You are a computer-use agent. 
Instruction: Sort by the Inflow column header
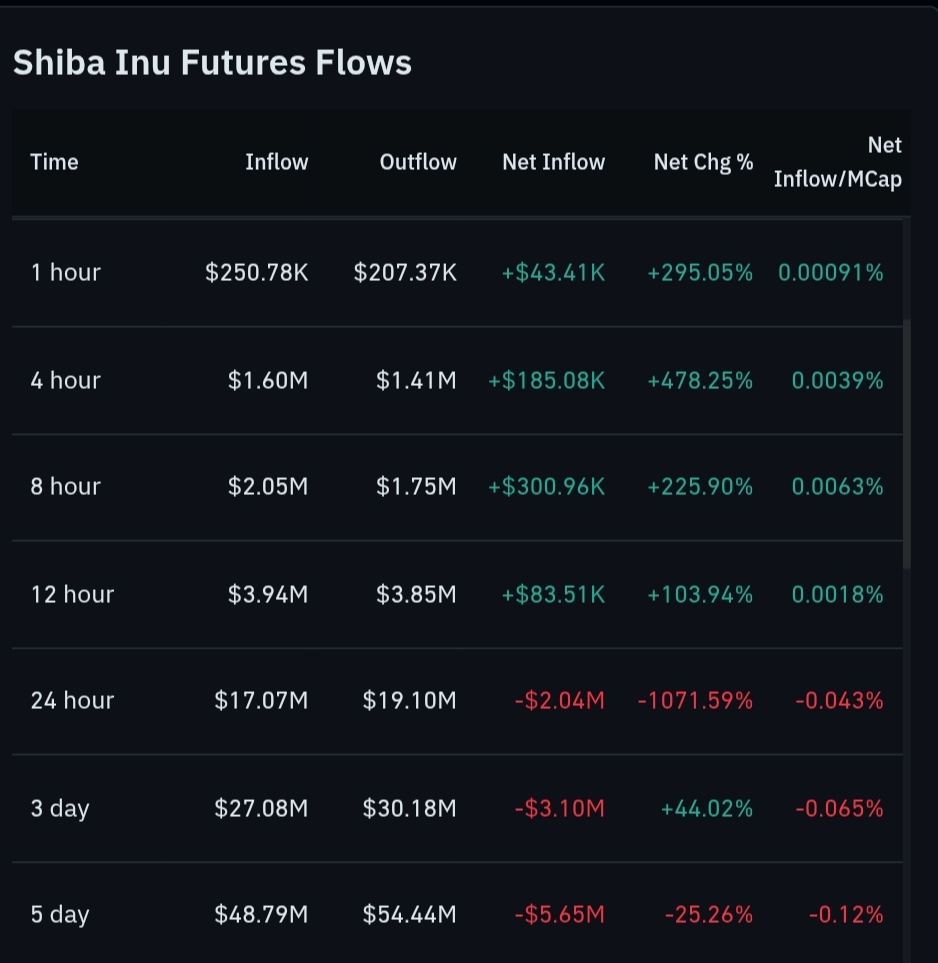click(x=276, y=162)
